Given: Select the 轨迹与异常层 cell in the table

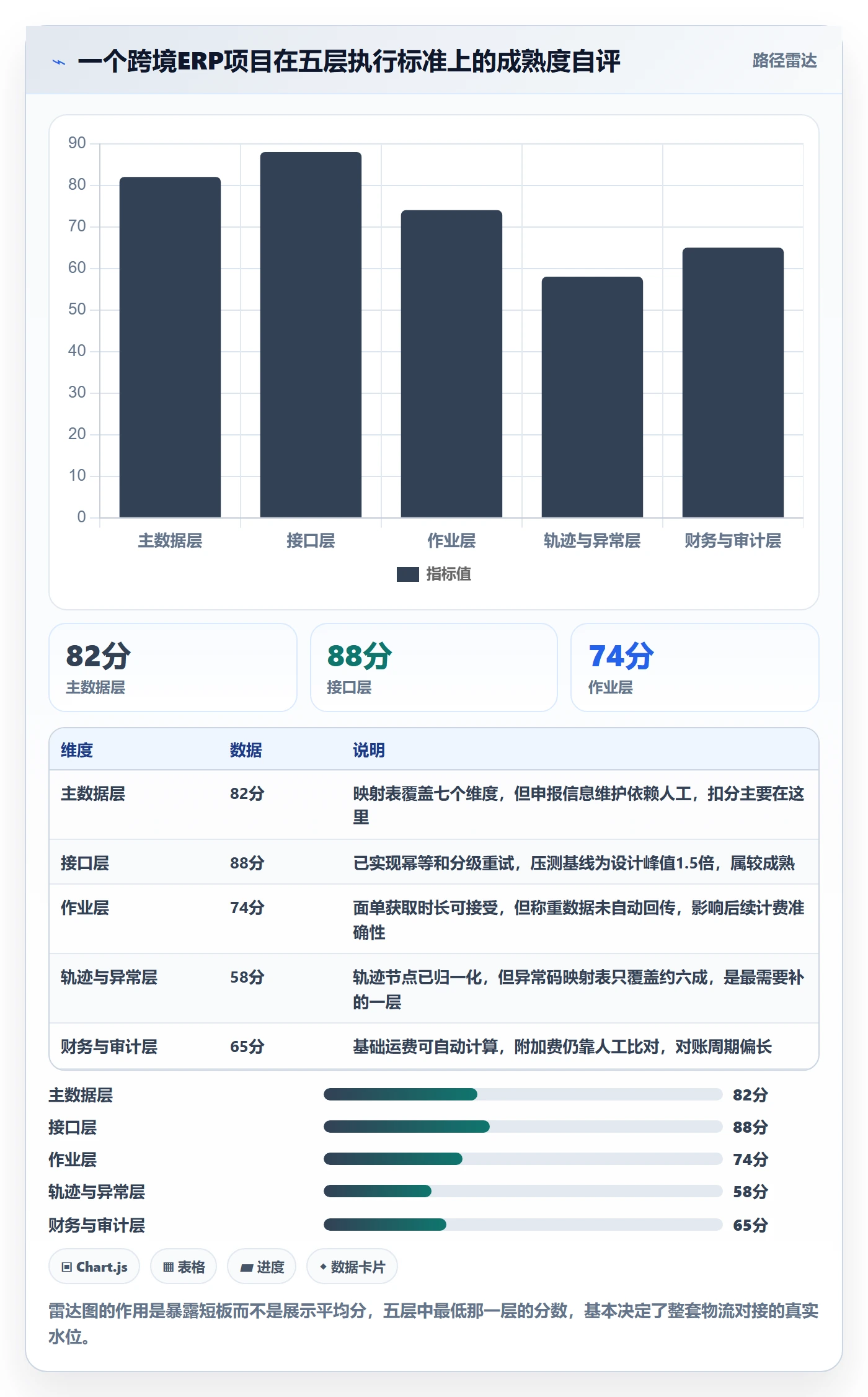Looking at the screenshot, I should tap(109, 977).
